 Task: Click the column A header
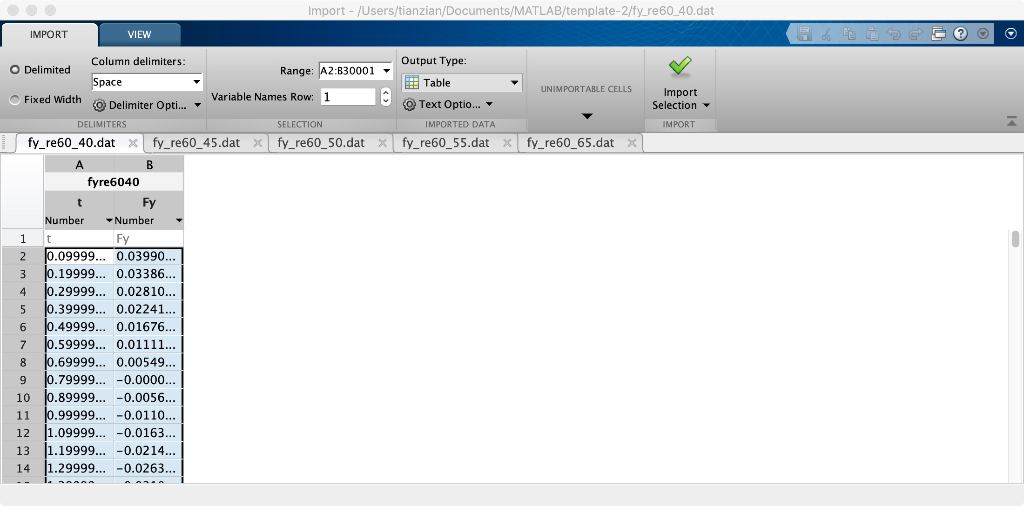point(79,165)
